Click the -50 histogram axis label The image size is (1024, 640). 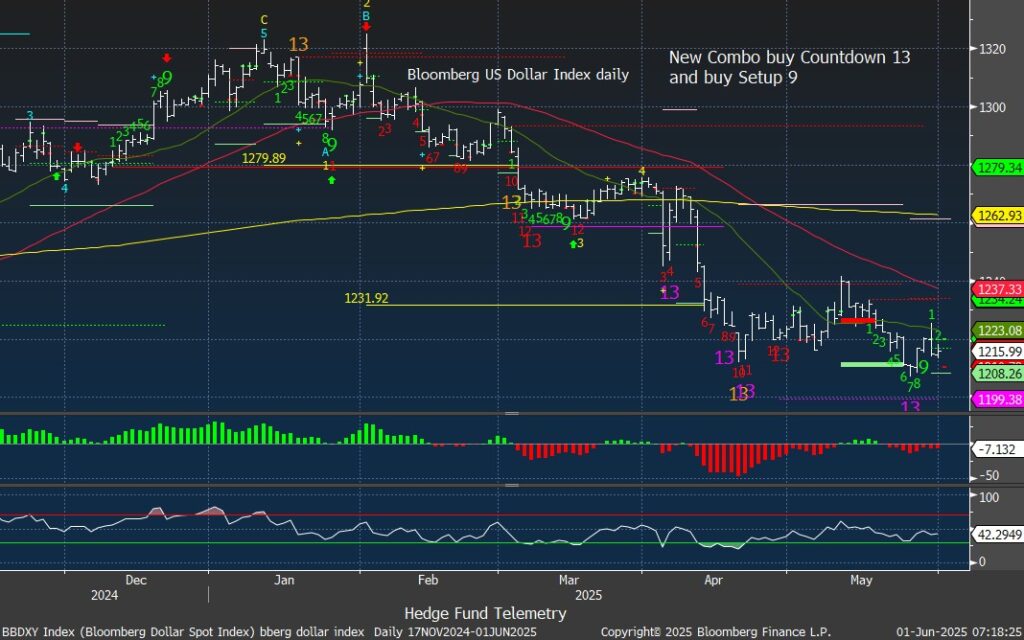[x=990, y=475]
